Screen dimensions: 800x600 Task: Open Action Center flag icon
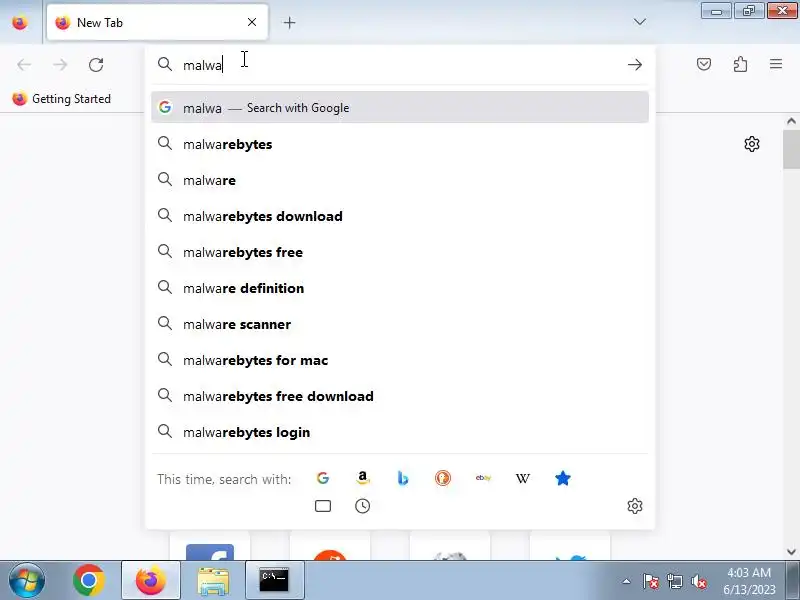tap(651, 581)
